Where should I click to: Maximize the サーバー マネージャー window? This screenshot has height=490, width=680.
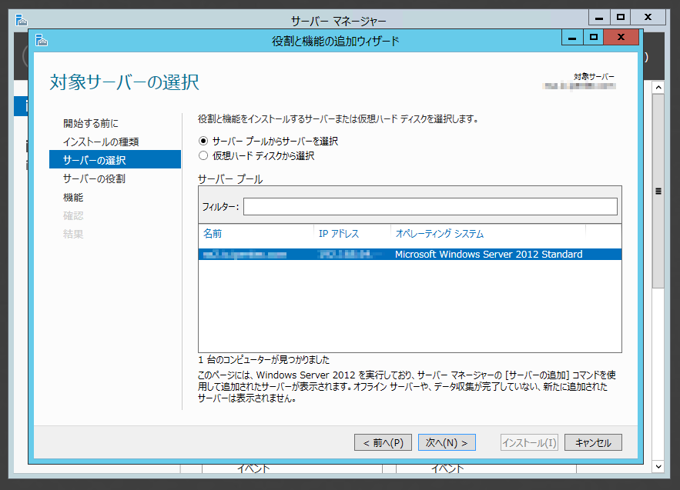[621, 17]
